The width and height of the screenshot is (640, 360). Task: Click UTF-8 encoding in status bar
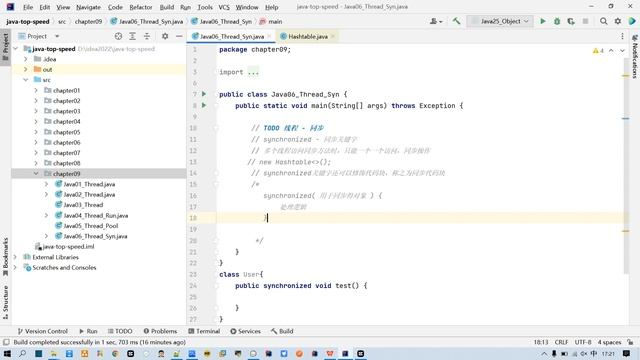(583, 342)
